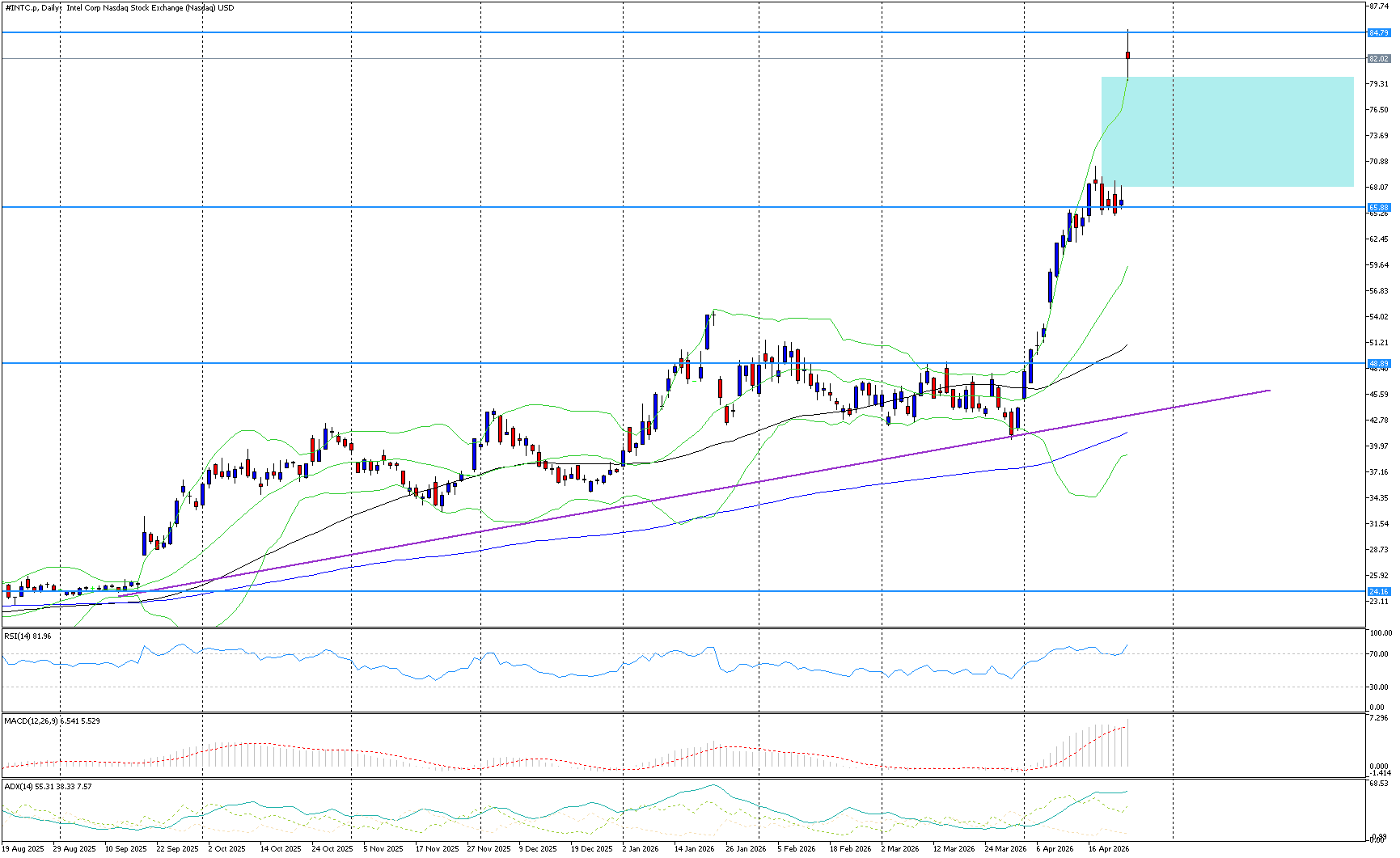Click the 16 Apr 2026 date label

(1108, 849)
